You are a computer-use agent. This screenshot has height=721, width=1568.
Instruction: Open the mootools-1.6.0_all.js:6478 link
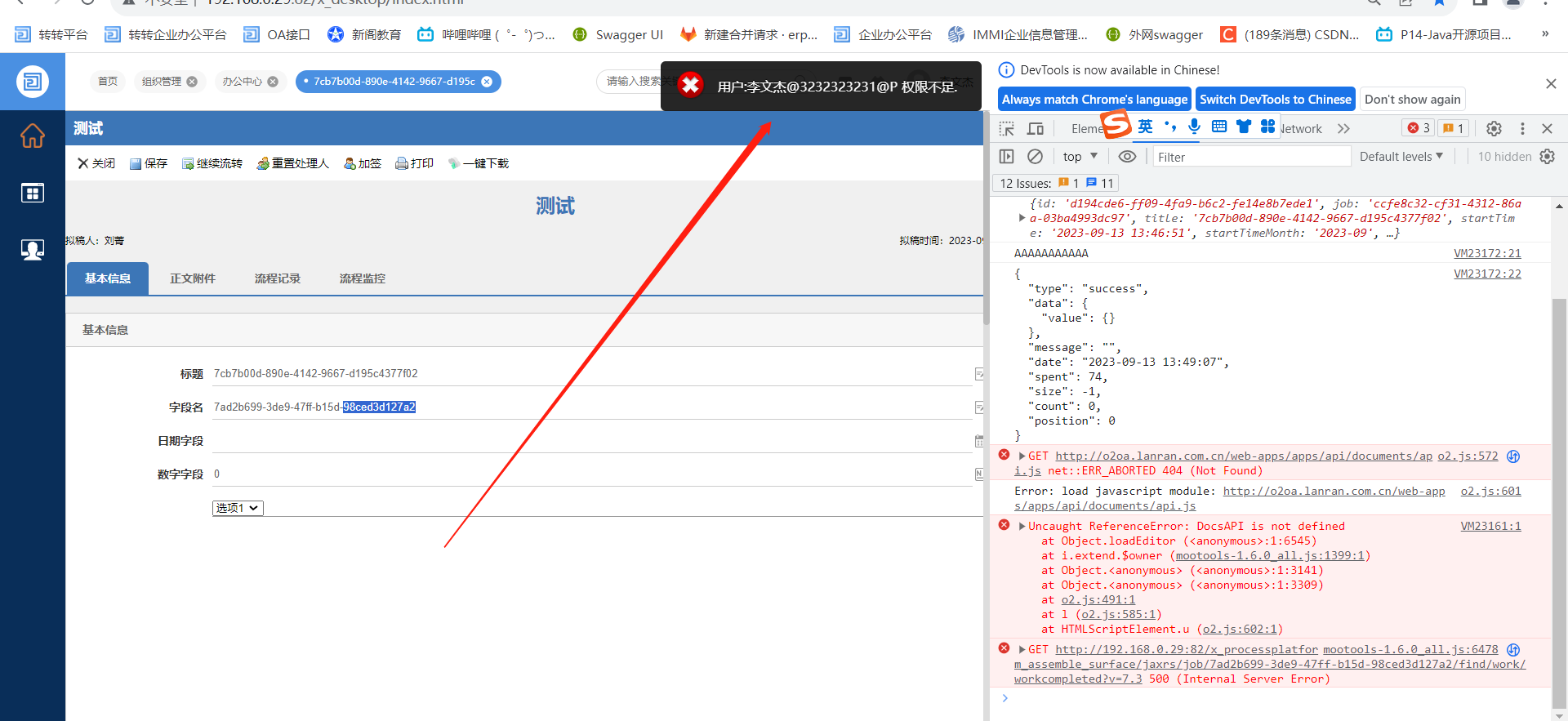[1410, 650]
